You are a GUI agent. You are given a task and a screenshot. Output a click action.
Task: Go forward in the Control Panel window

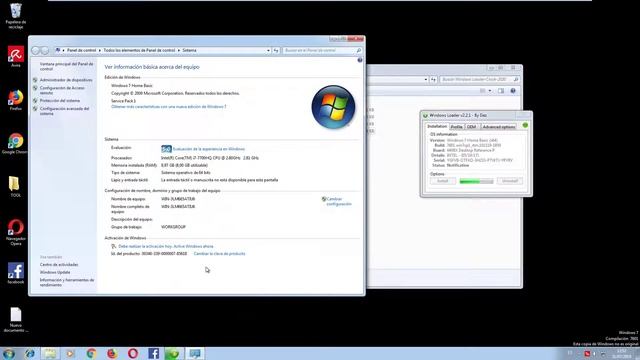(45, 50)
